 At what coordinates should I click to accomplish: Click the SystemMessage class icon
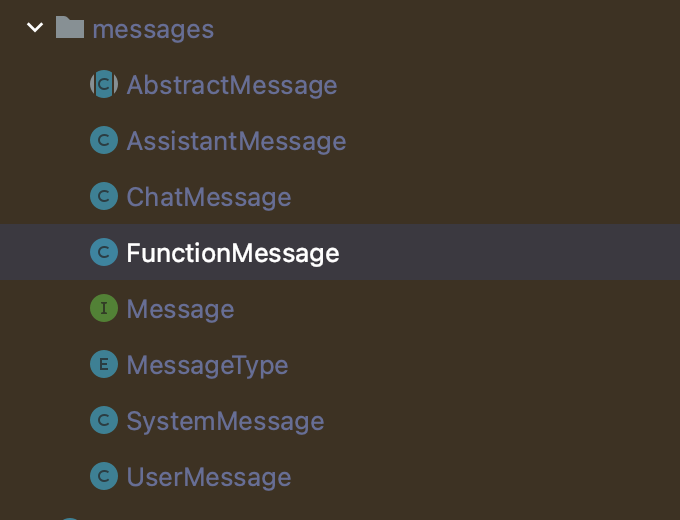coord(104,421)
